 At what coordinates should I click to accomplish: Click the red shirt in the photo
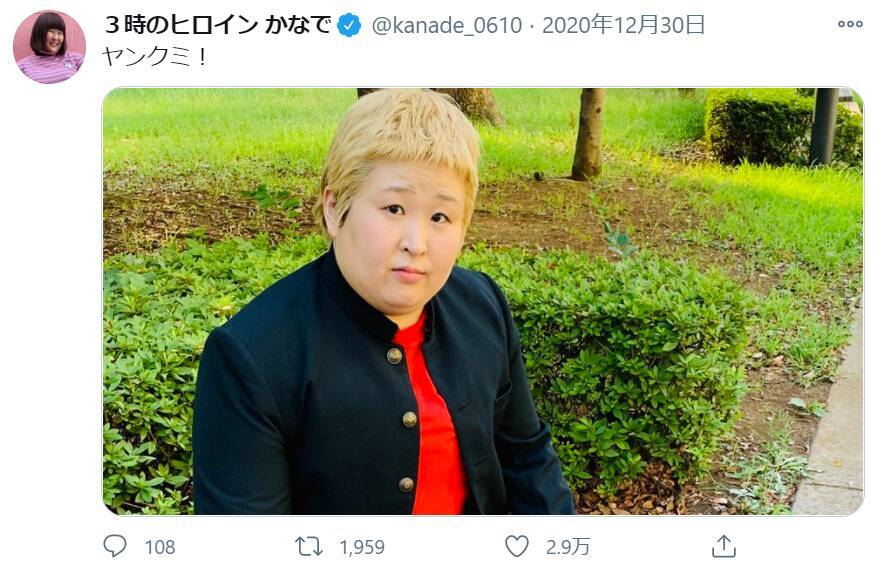tap(434, 418)
